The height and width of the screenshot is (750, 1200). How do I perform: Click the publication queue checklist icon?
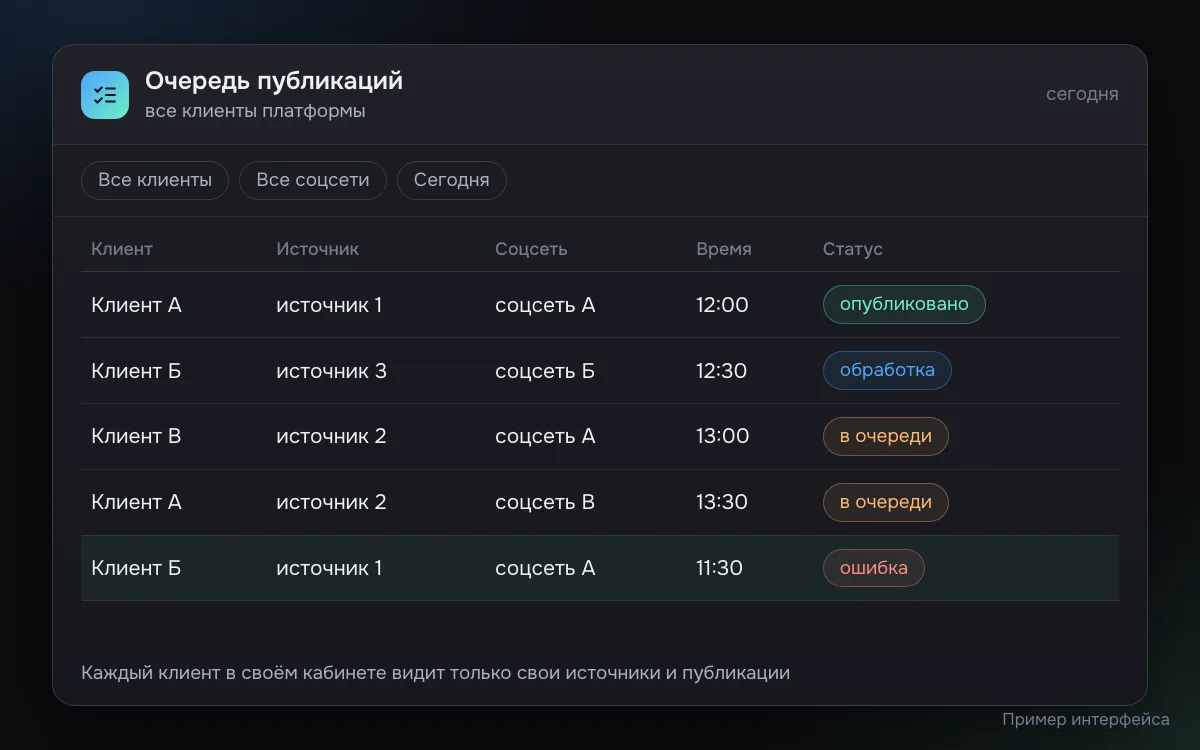105,95
